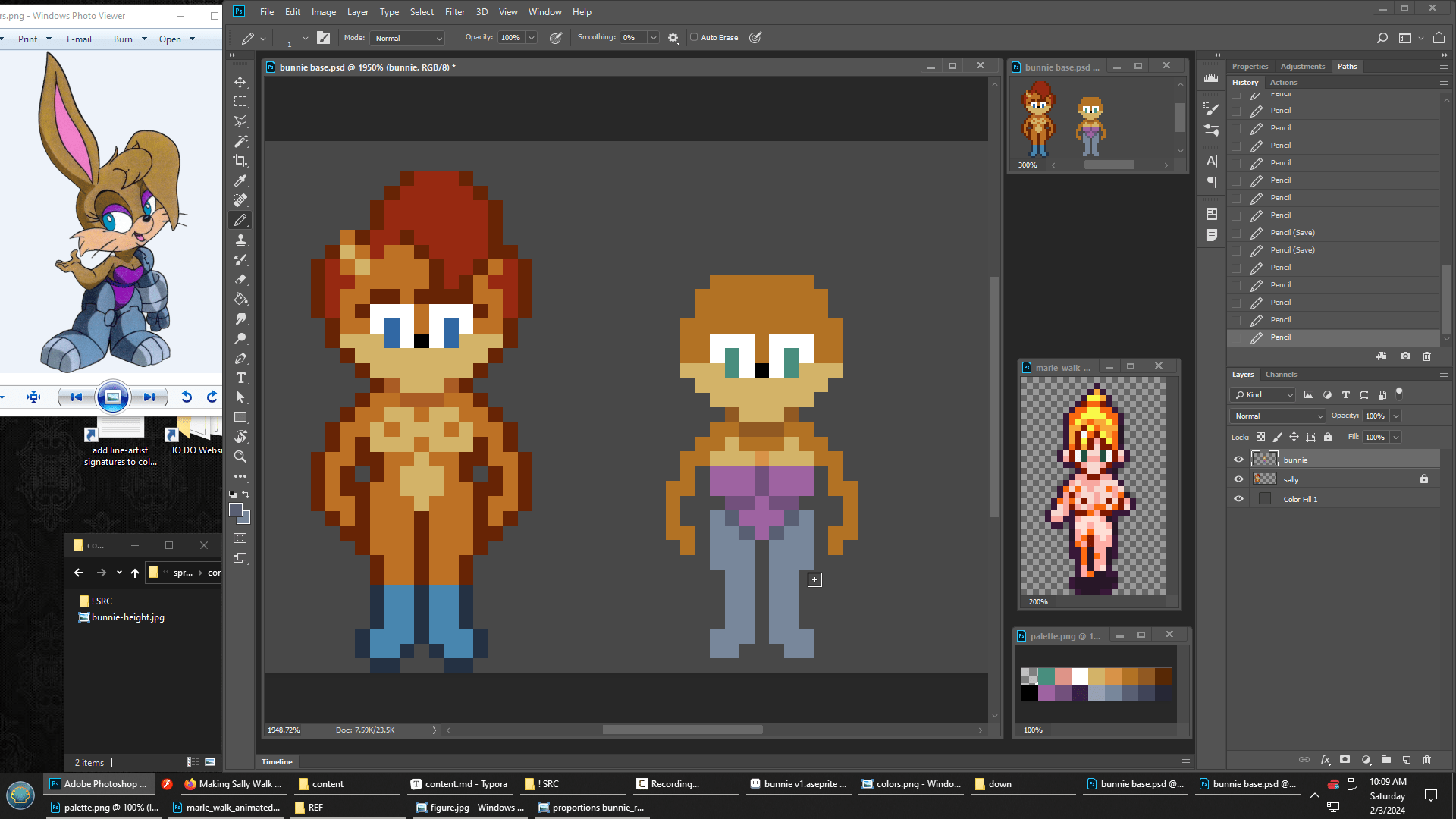Open Making Sally Walk Firefox taskbar item
Viewport: 1456px width, 819px height.
(233, 784)
